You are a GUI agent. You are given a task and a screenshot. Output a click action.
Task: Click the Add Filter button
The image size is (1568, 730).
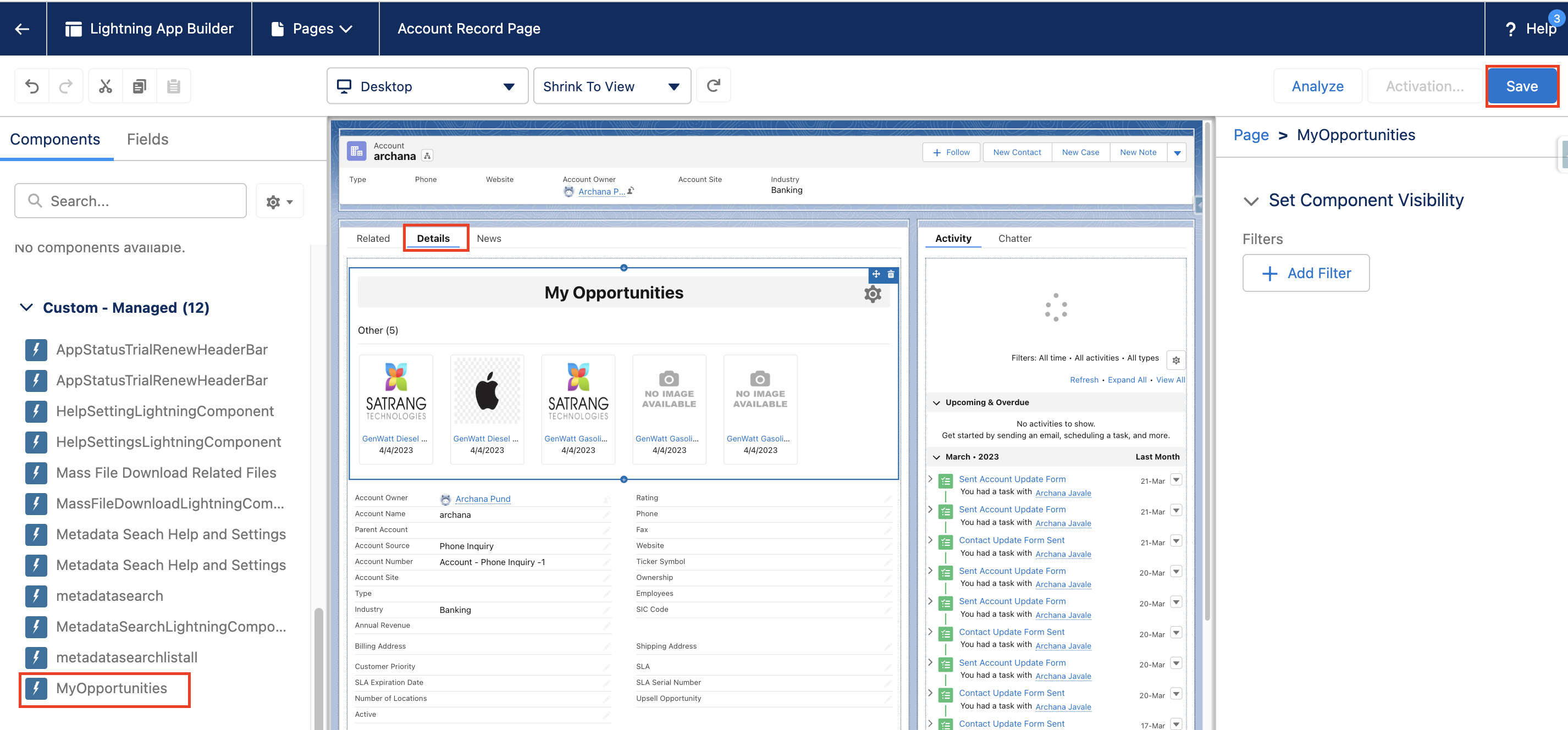1306,273
